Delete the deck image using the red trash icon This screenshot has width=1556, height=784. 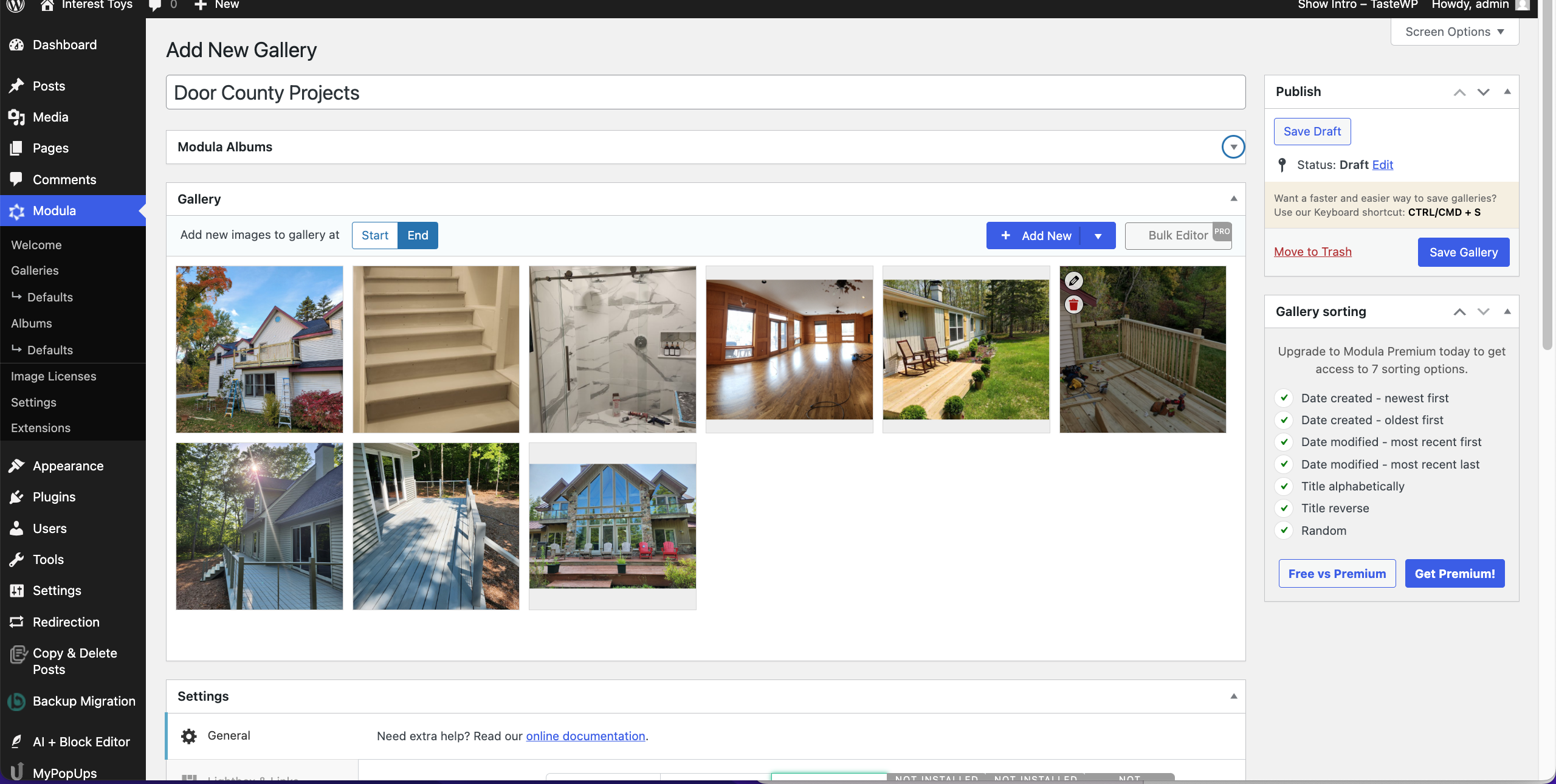tap(1073, 304)
